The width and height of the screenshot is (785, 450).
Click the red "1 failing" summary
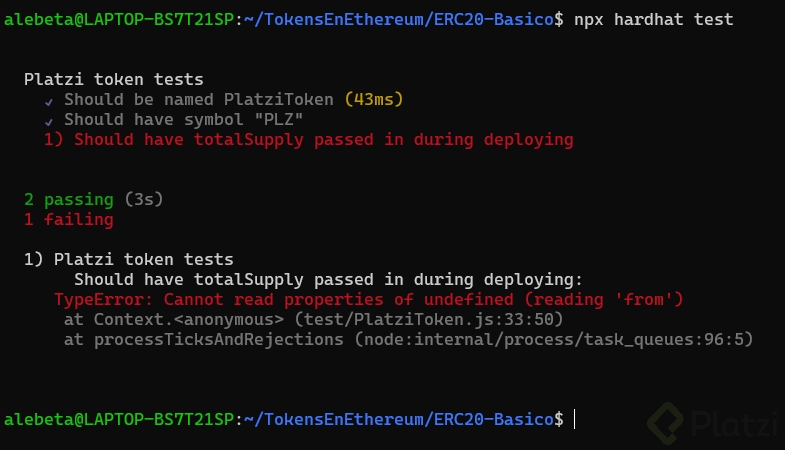(68, 219)
